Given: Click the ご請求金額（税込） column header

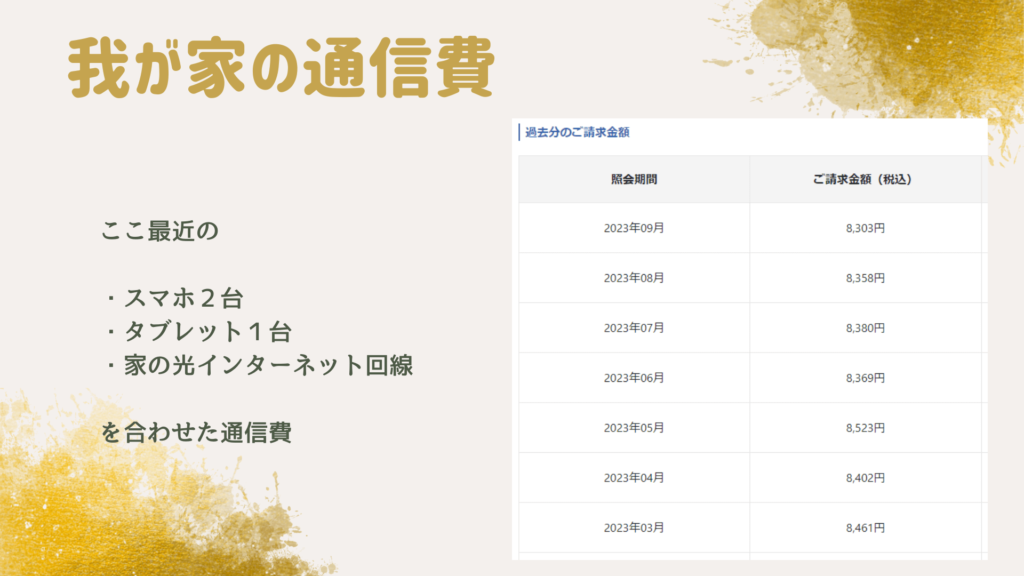Looking at the screenshot, I should coord(865,179).
